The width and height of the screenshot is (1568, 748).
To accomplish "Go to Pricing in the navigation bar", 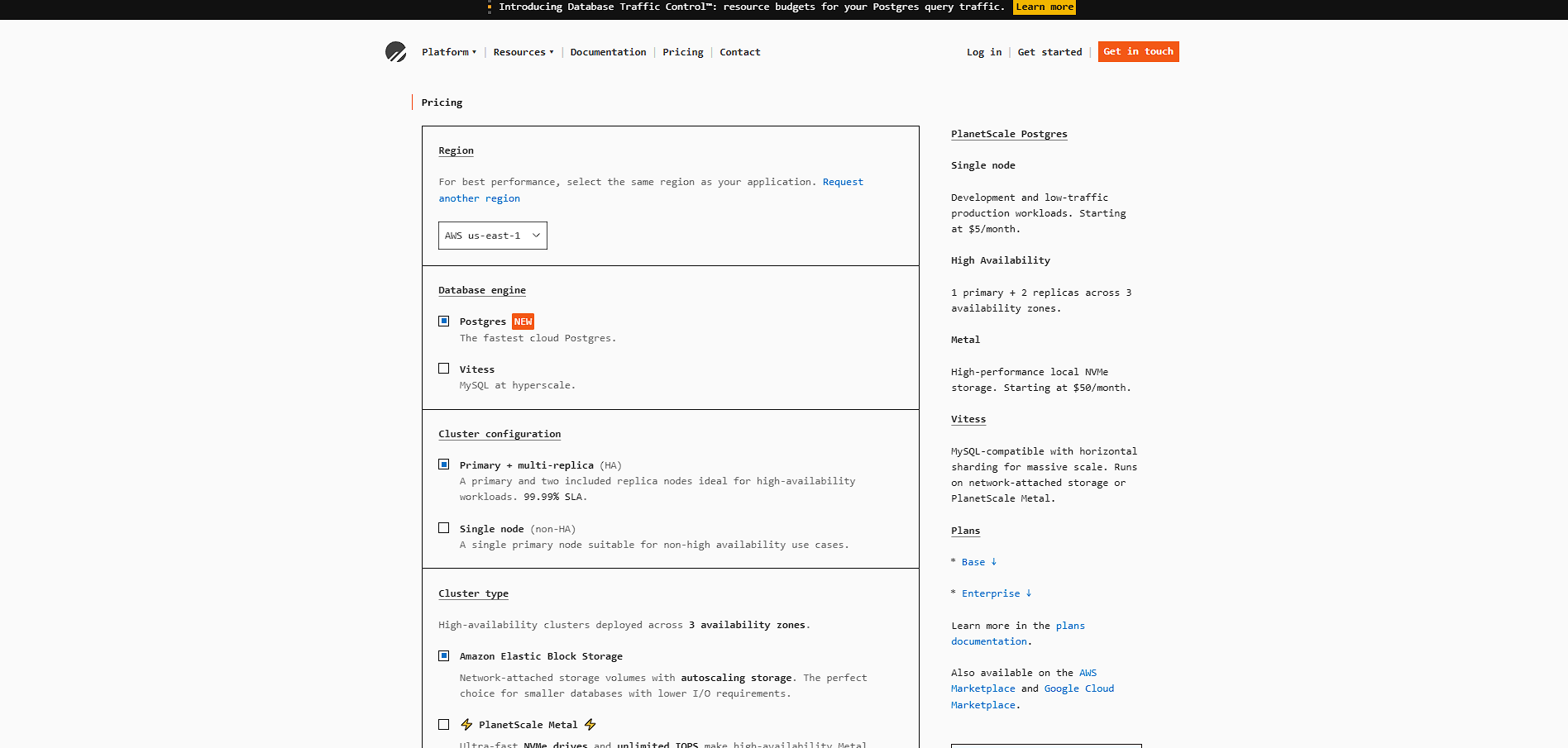I will tap(683, 52).
